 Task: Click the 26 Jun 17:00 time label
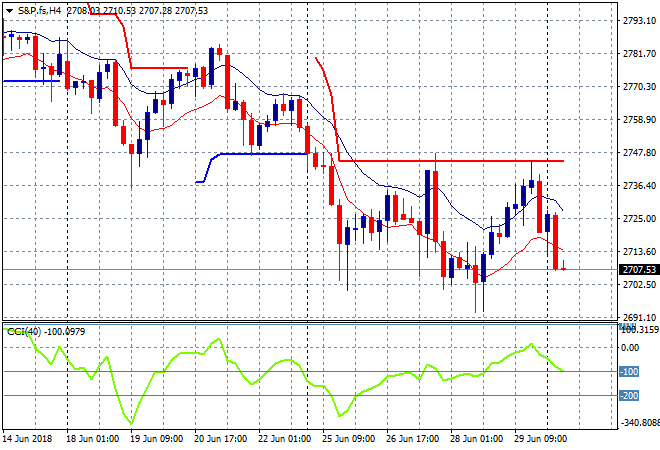[412, 439]
